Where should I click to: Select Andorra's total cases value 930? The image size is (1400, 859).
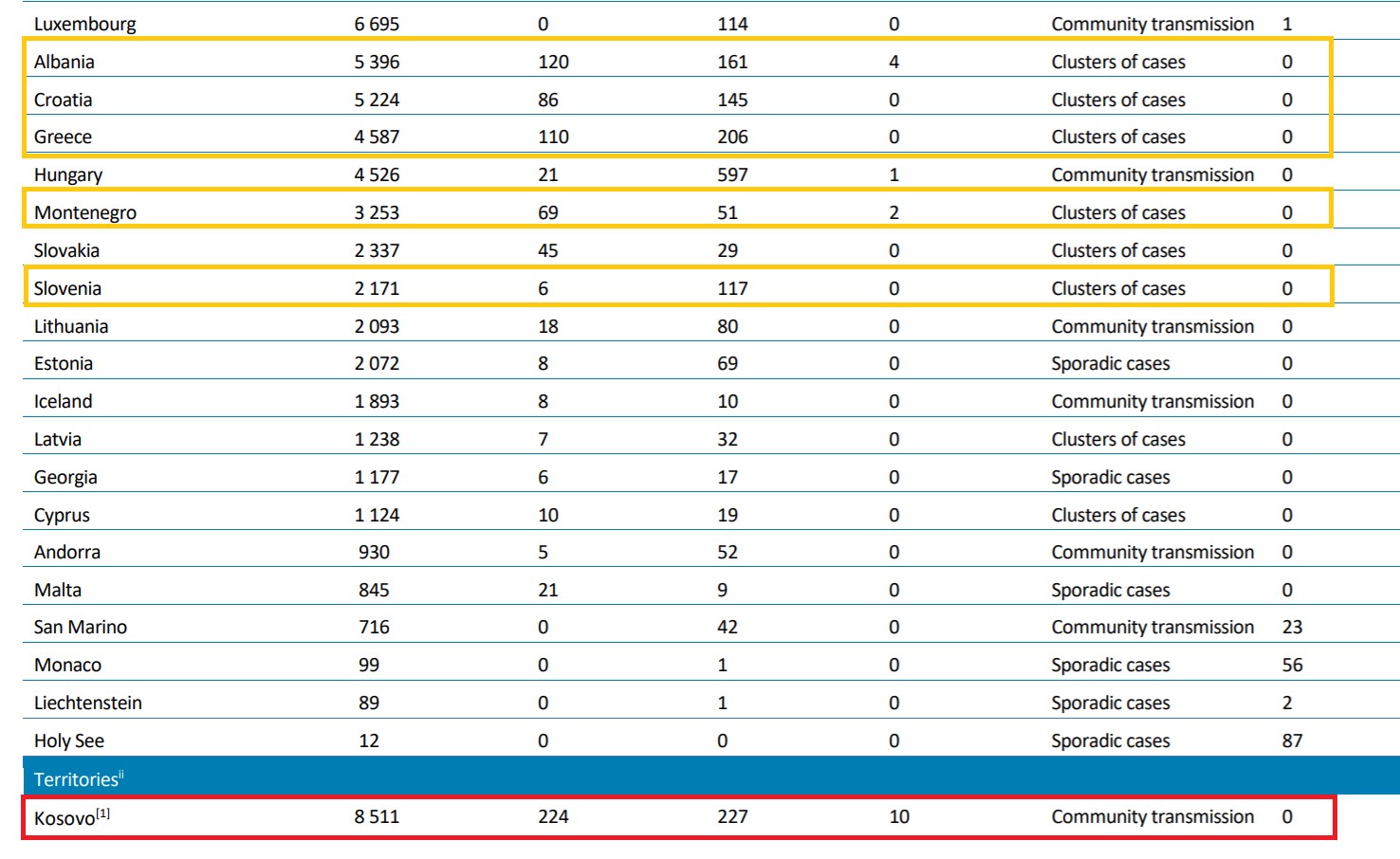[374, 552]
